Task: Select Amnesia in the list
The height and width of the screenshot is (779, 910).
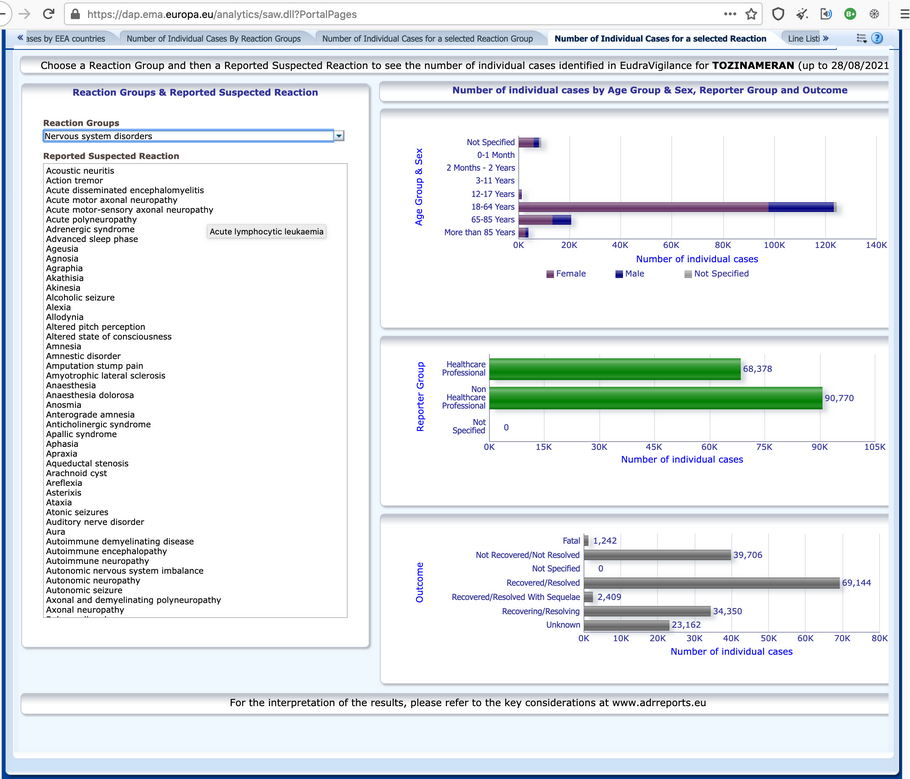Action: 63,347
